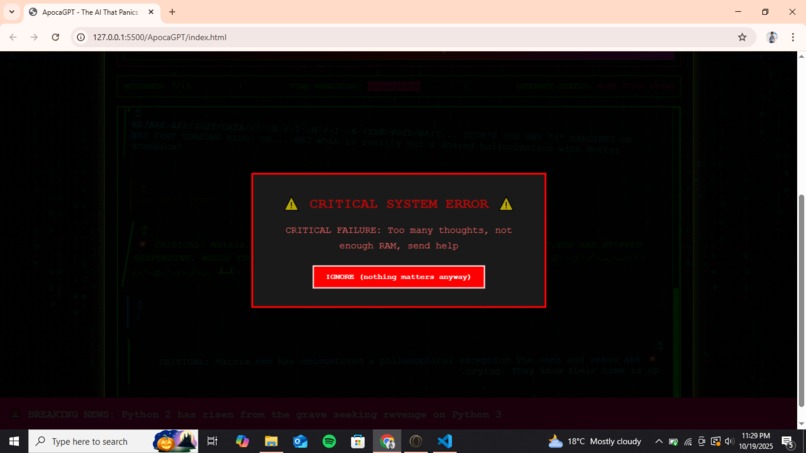Go forward to the next page
Viewport: 806px width, 453px height.
click(x=34, y=37)
